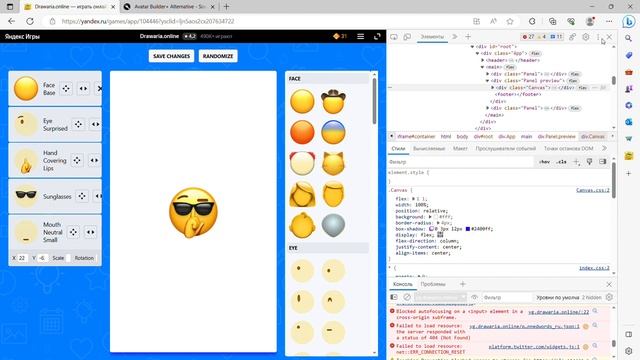The height and width of the screenshot is (360, 640).
Task: Choose the gray face option
Action: pyautogui.click(x=333, y=225)
